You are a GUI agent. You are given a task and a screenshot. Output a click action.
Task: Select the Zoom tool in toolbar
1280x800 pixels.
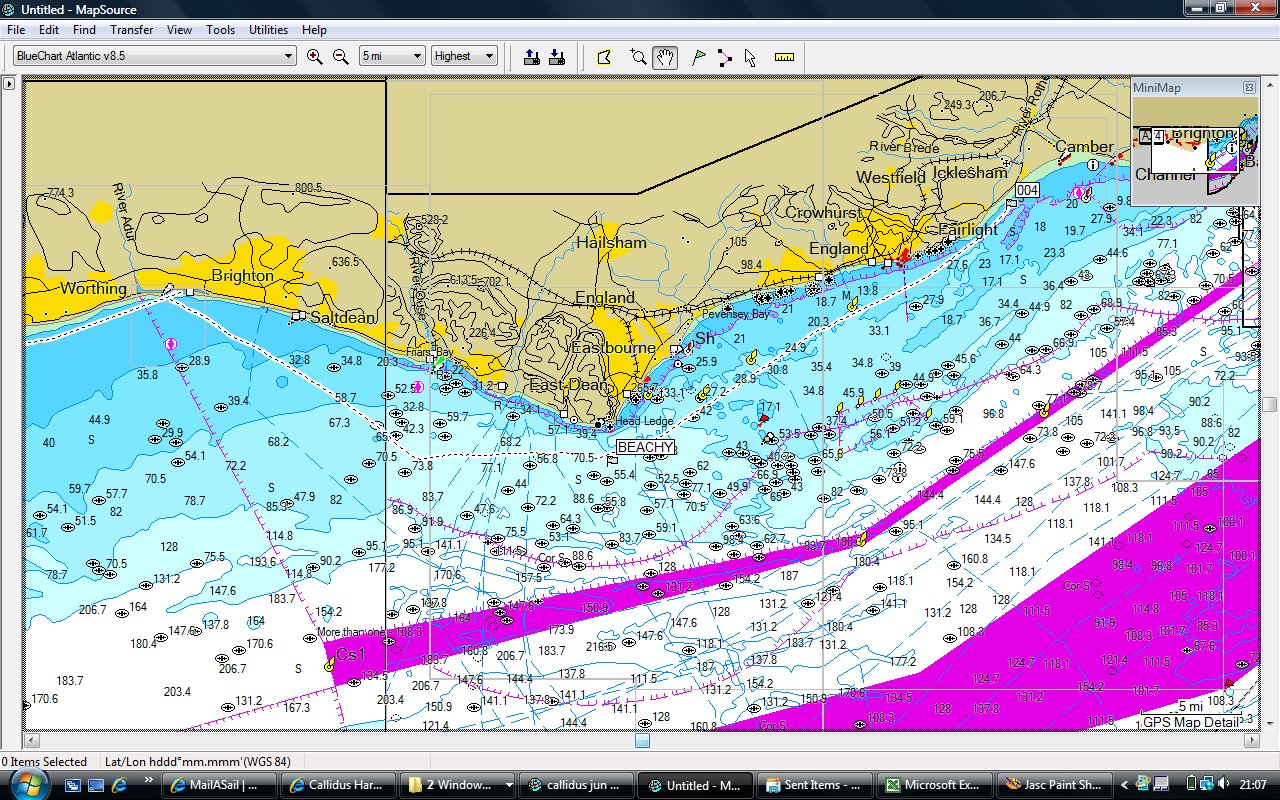638,57
